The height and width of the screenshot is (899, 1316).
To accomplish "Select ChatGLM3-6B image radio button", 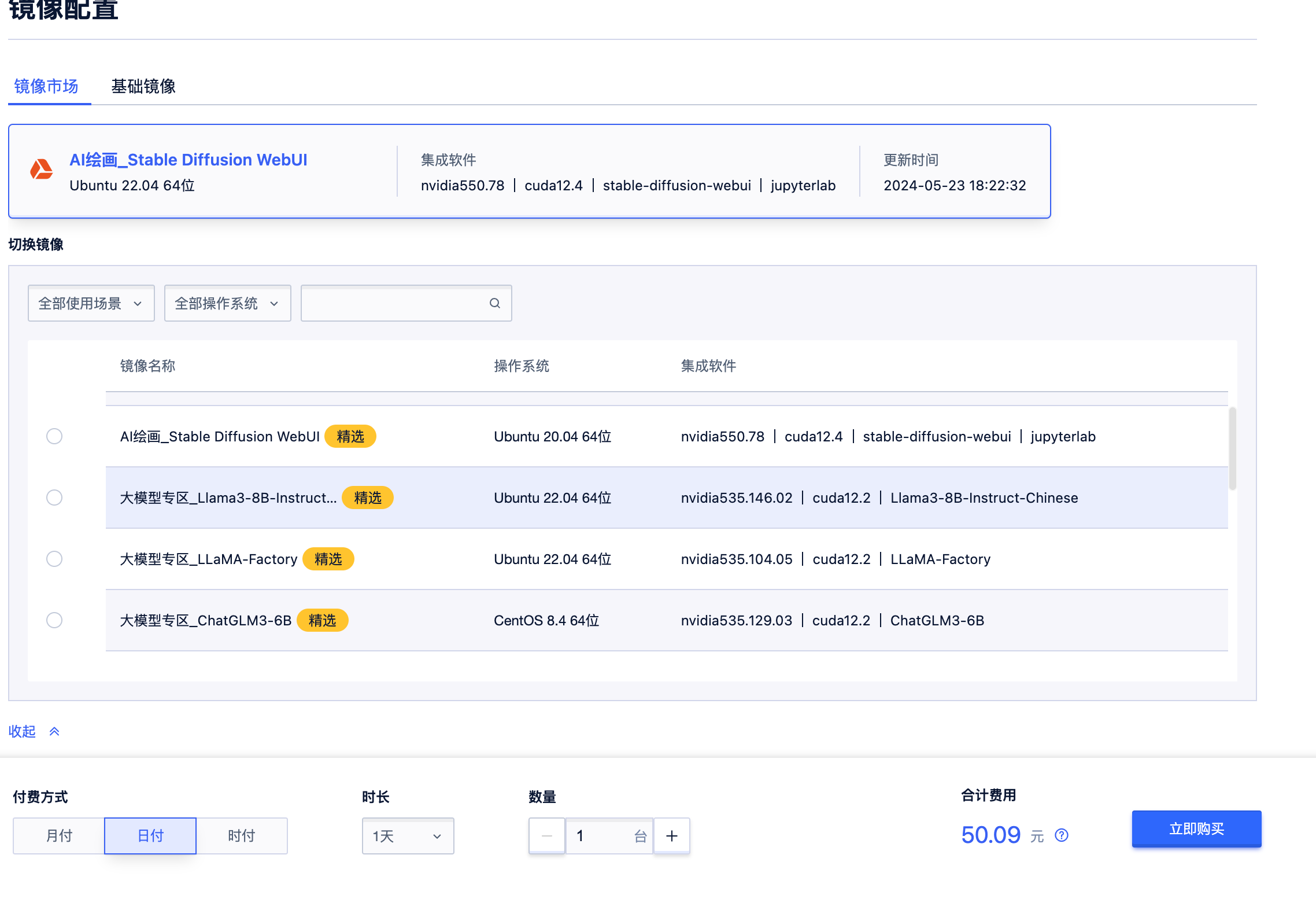I will pos(54,620).
